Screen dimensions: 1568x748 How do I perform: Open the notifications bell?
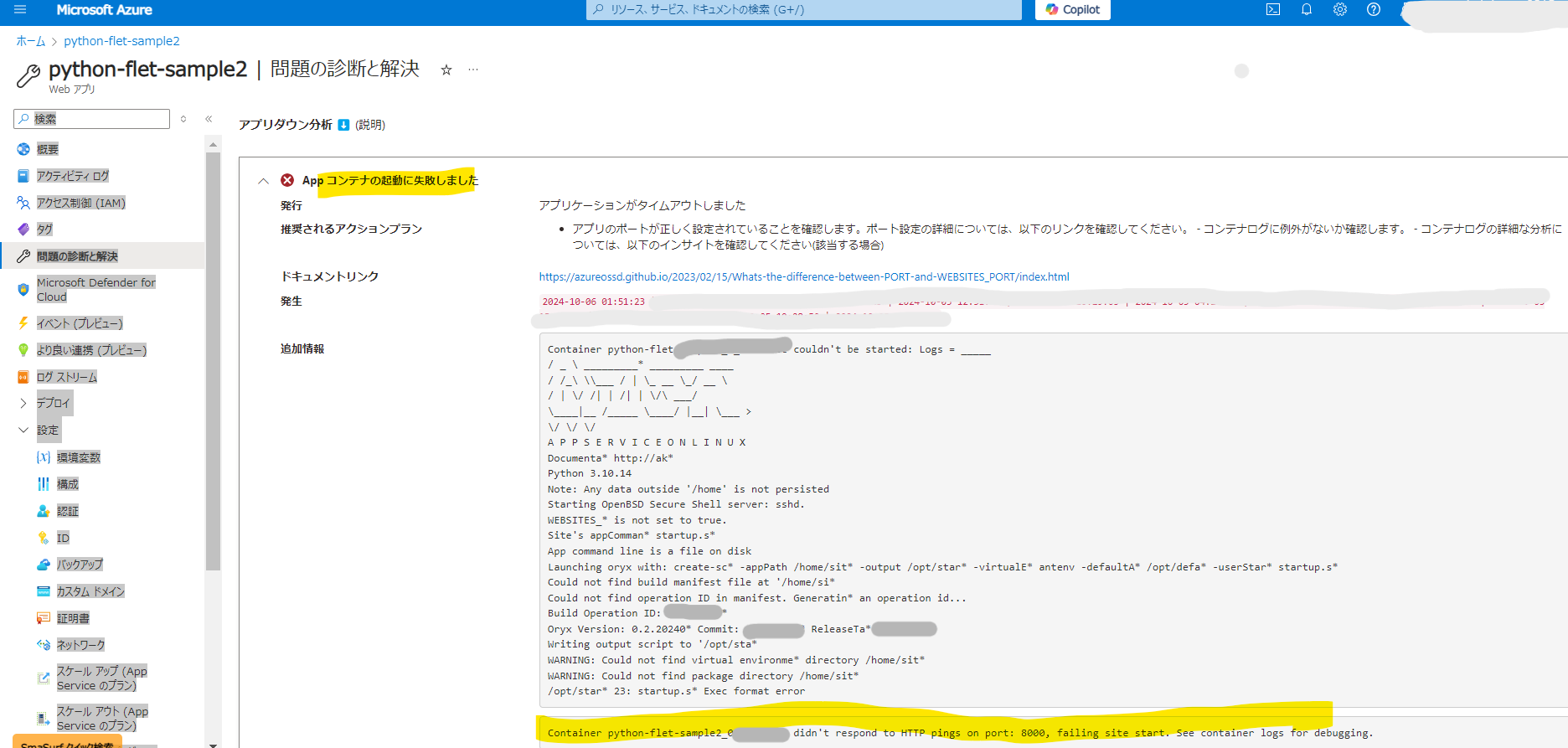(1307, 9)
